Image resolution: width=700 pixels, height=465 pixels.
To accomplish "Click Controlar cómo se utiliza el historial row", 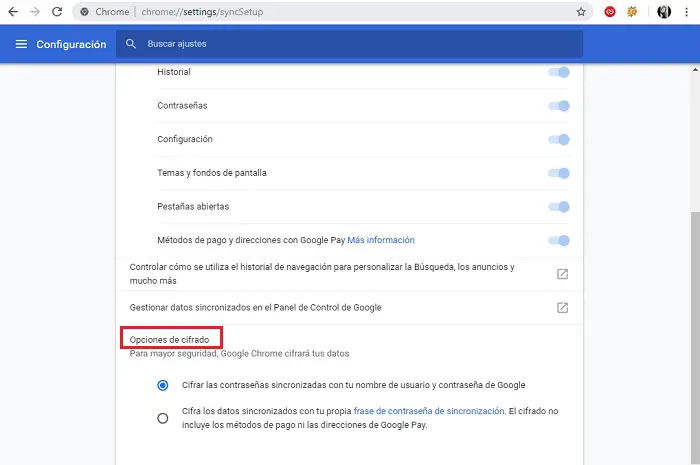I will click(349, 274).
